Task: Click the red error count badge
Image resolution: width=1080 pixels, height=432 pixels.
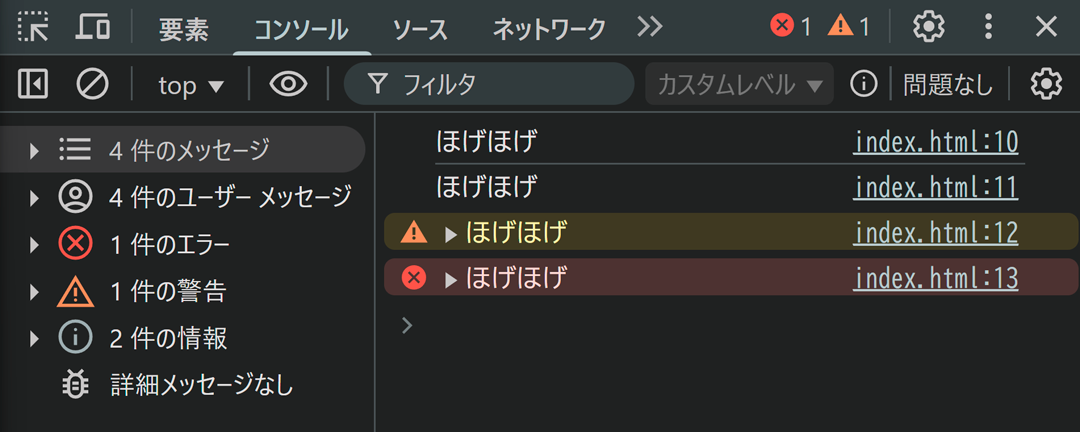Action: pos(791,27)
